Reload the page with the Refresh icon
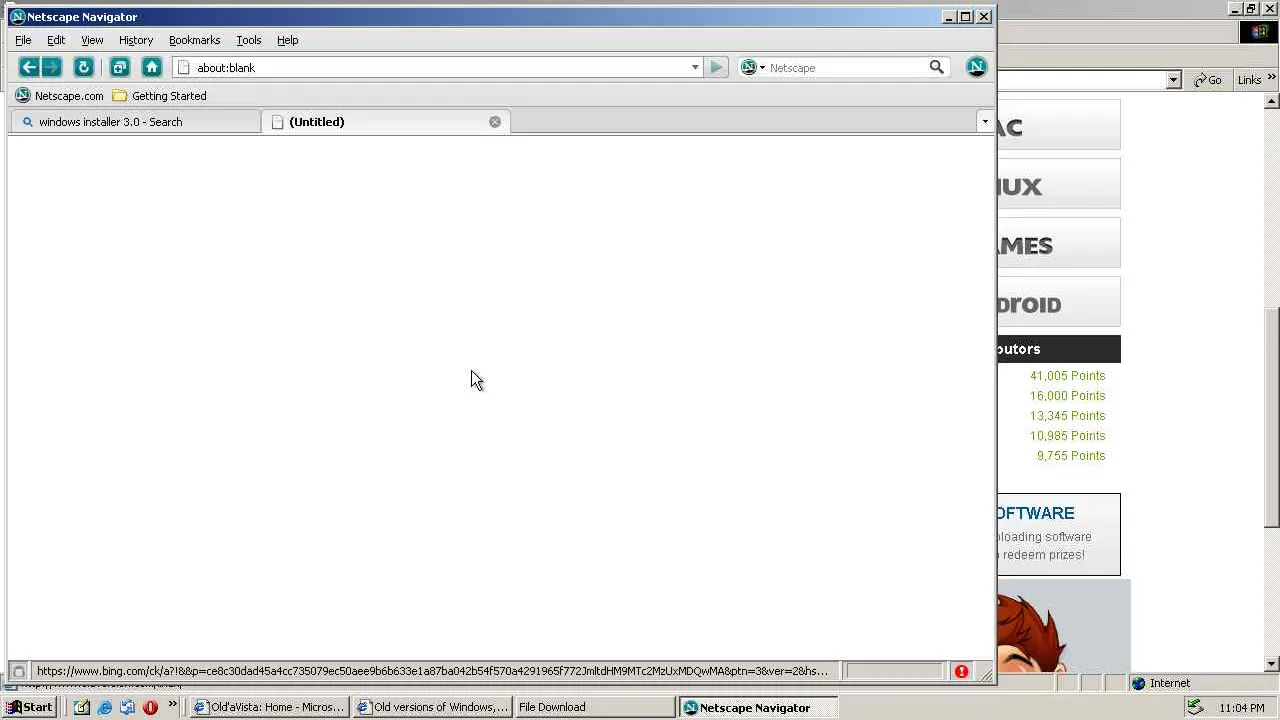This screenshot has height=720, width=1280. 84,67
